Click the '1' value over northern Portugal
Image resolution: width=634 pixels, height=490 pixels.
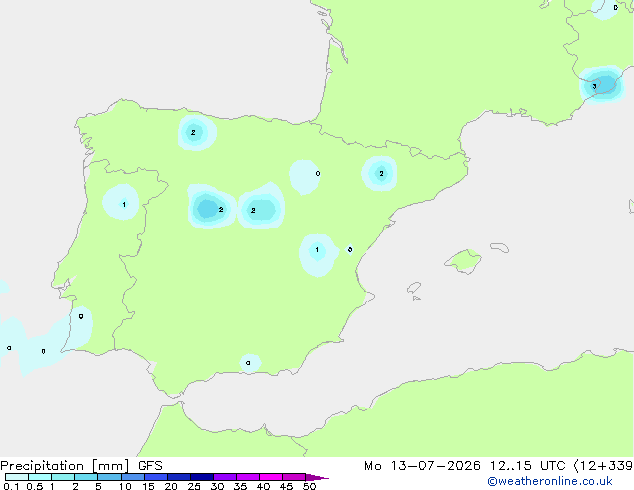124,205
